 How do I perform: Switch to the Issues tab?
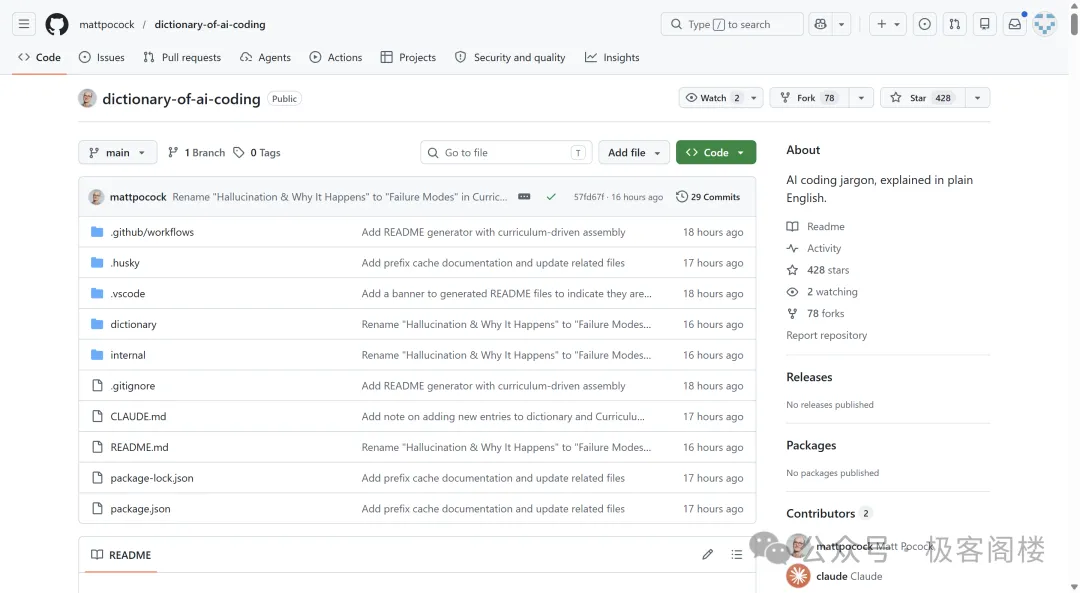tap(102, 57)
